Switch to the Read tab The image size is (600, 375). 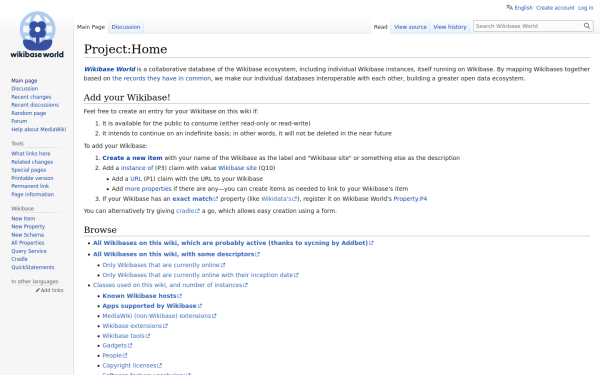coord(380,27)
